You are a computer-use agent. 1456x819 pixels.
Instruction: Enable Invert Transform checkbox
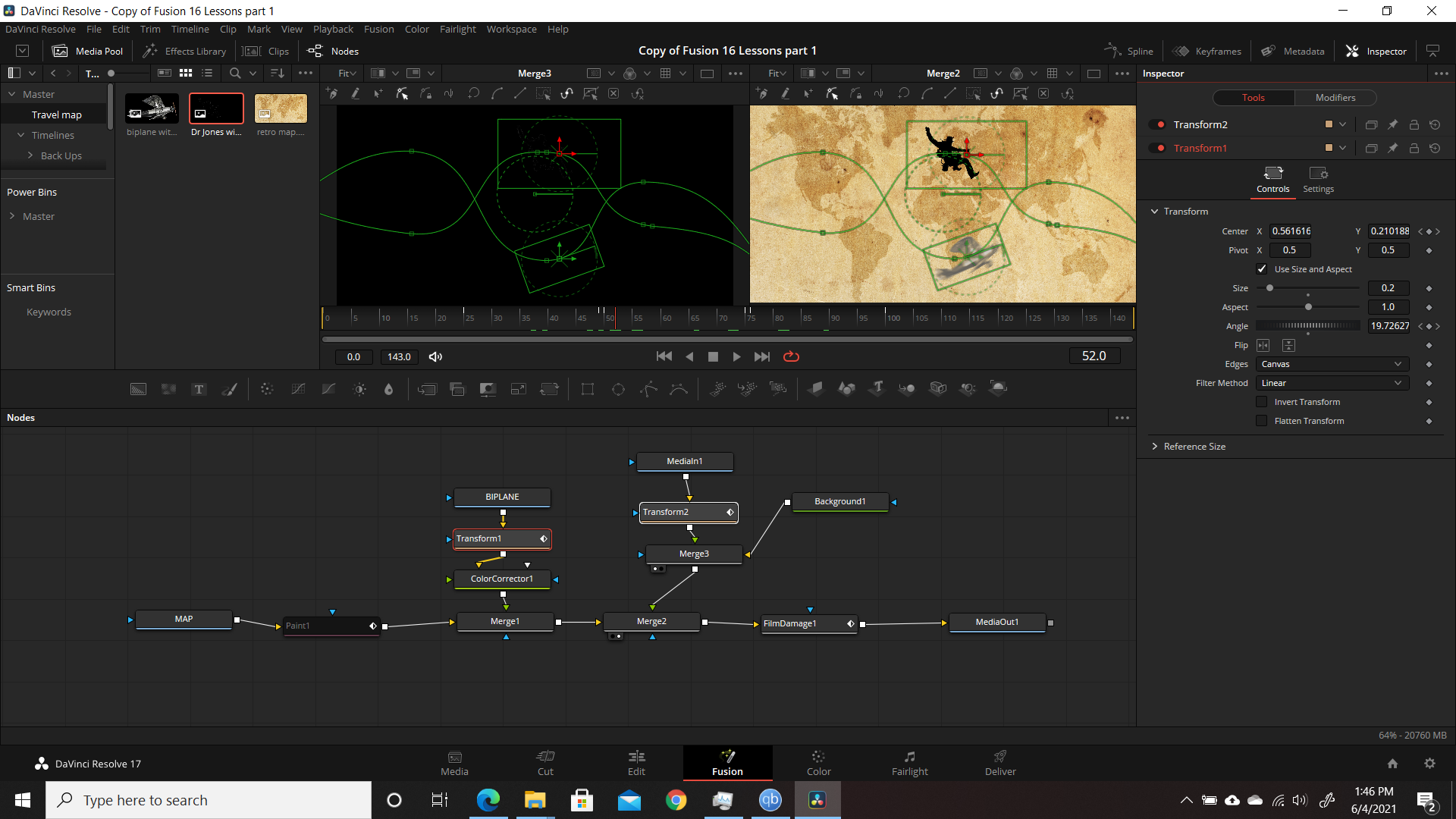[x=1262, y=402]
